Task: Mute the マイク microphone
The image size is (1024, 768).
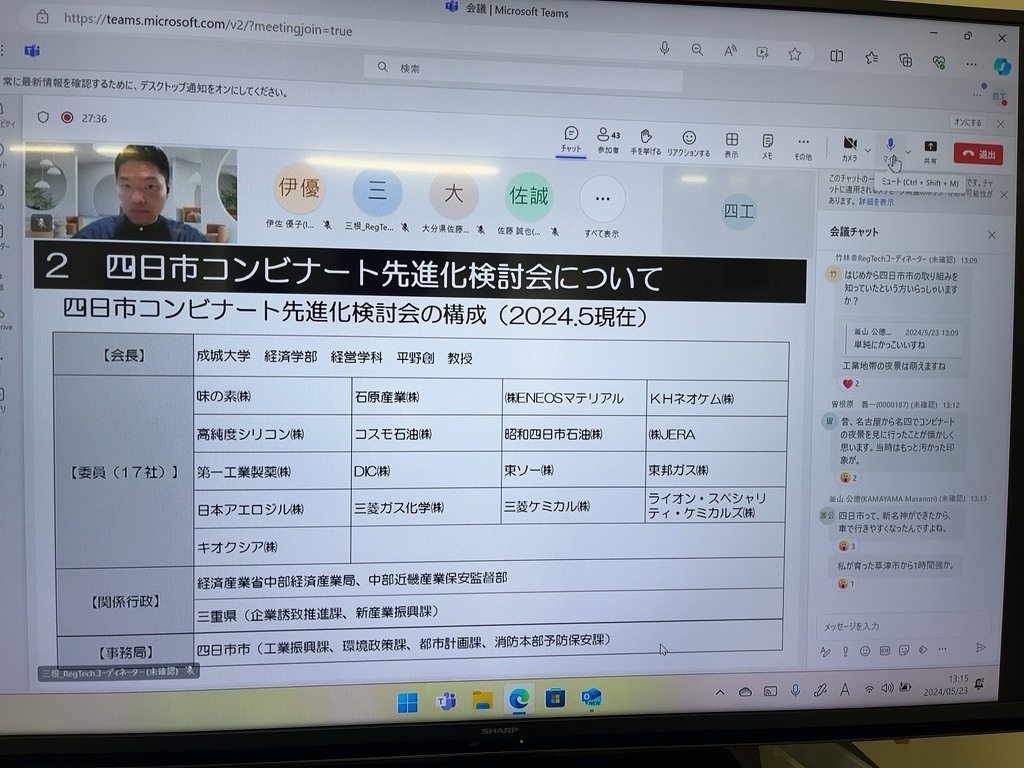Action: click(x=890, y=150)
